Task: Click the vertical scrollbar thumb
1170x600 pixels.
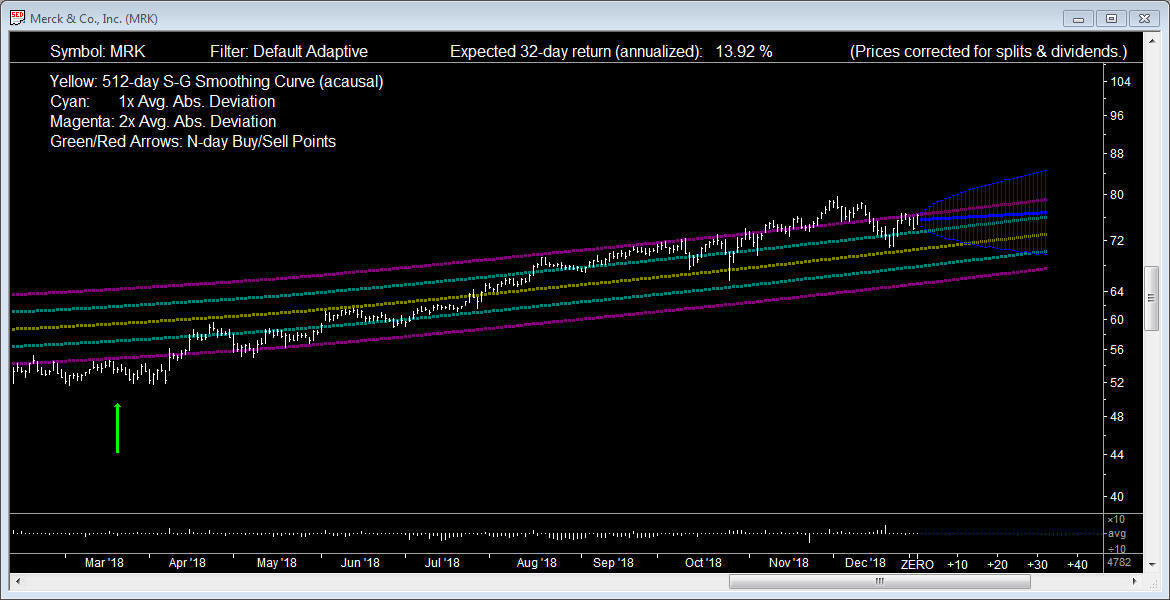Action: pos(1152,299)
